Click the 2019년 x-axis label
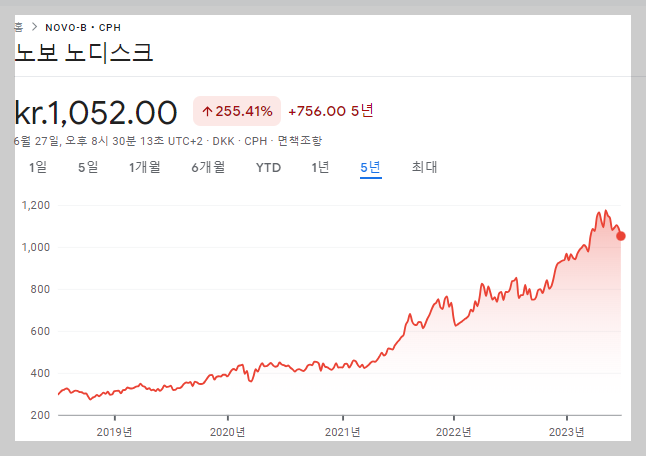The width and height of the screenshot is (646, 456). (x=115, y=432)
